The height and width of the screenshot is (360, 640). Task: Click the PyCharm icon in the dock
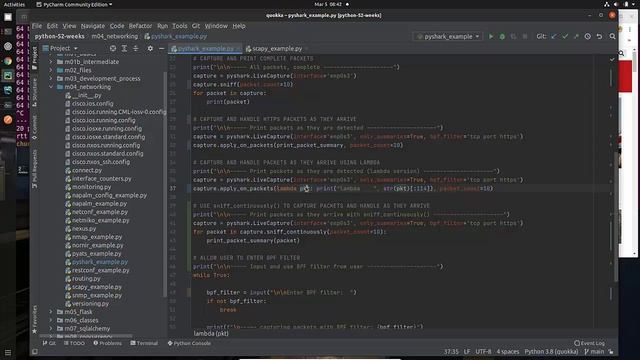[8, 76]
